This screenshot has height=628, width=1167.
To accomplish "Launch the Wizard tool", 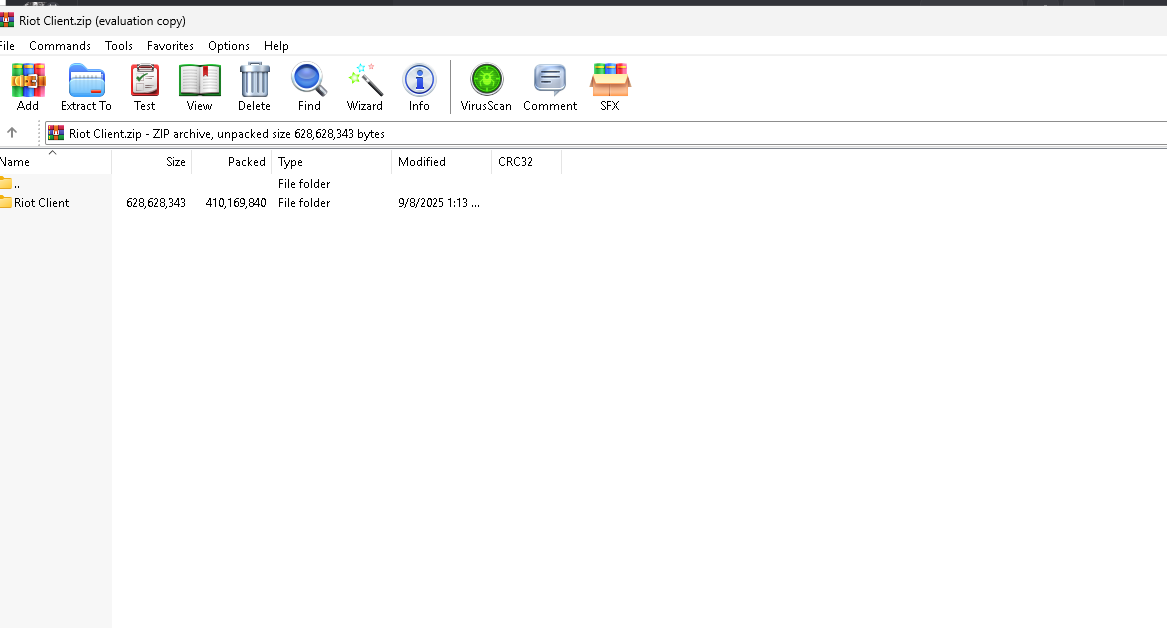I will tap(365, 86).
